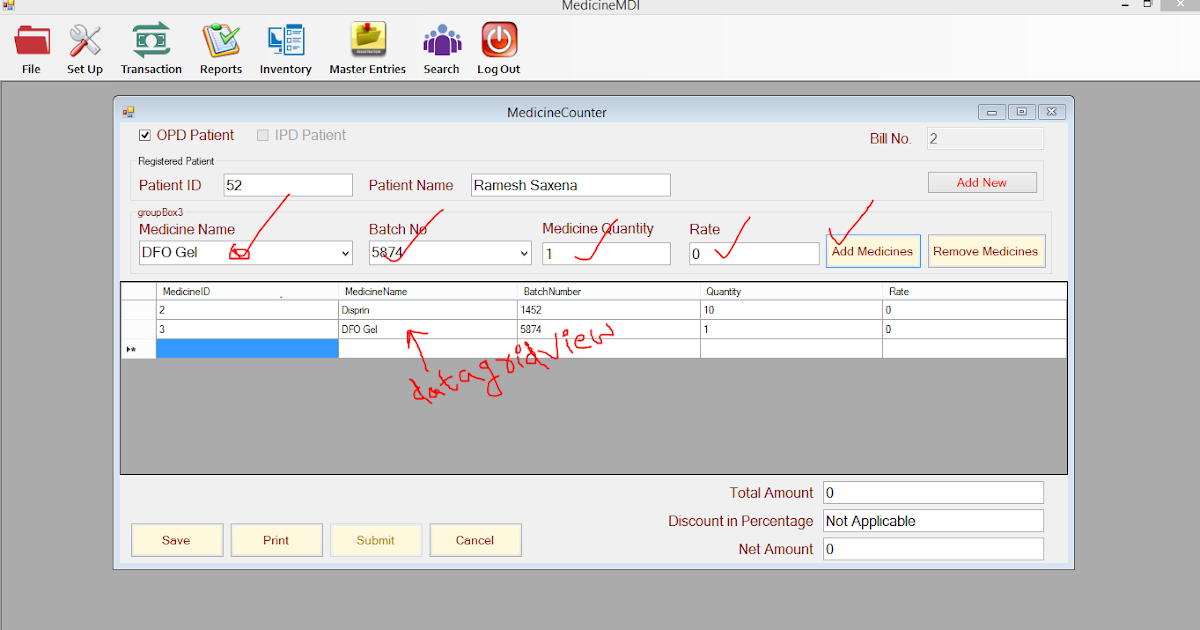Click the Log Out power icon
This screenshot has width=1200, height=630.
coord(498,46)
